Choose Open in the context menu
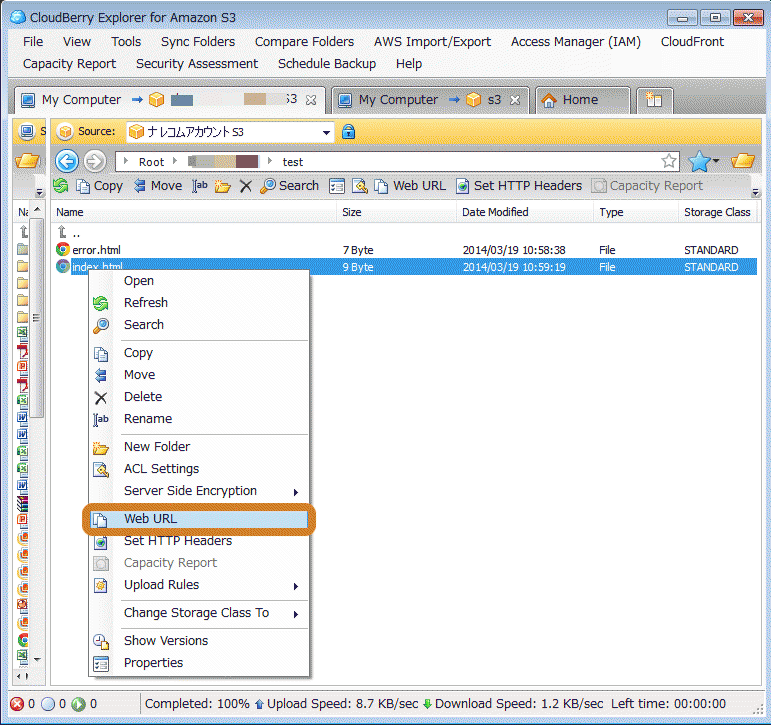771x725 pixels. tap(199, 281)
